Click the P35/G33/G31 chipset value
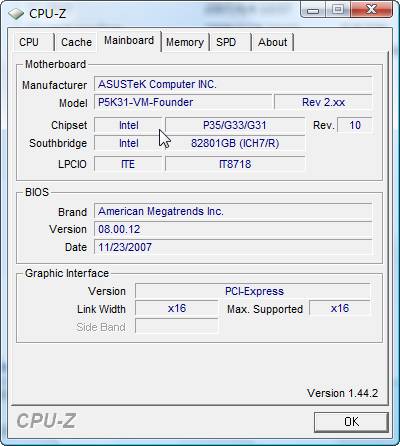This screenshot has height=446, width=400. pos(235,125)
